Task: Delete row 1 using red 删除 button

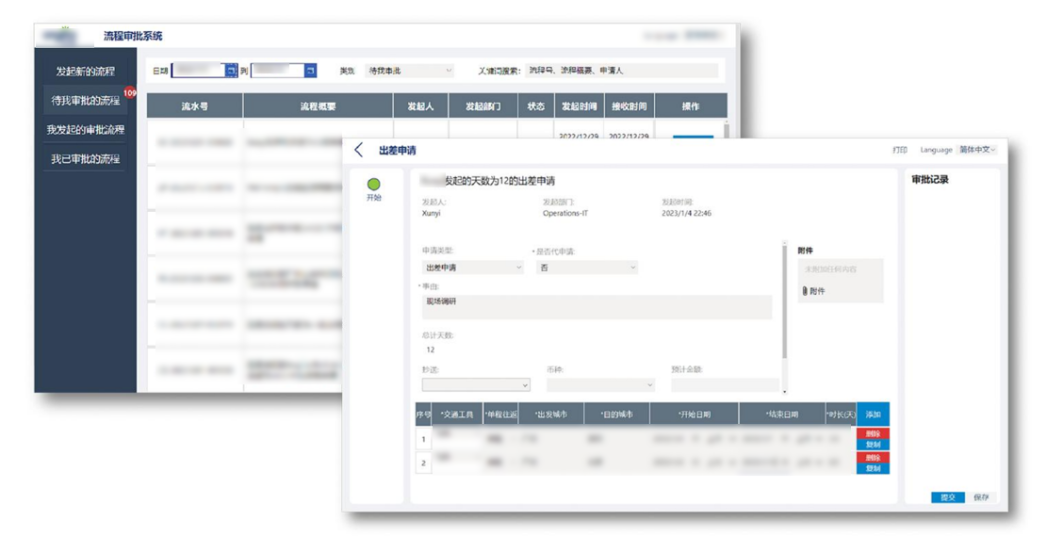Action: point(872,433)
